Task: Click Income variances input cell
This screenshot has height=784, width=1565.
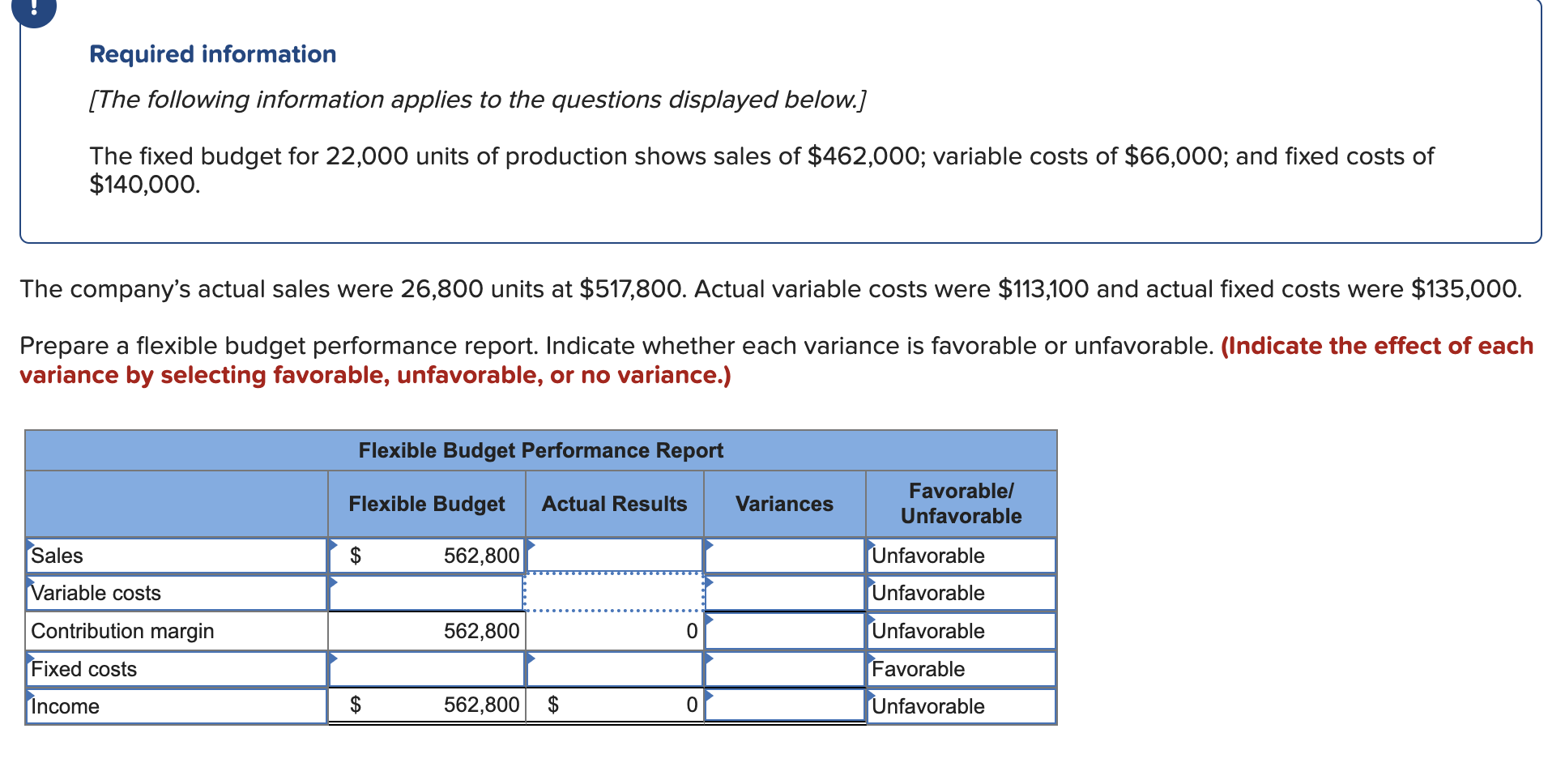Action: [x=785, y=705]
